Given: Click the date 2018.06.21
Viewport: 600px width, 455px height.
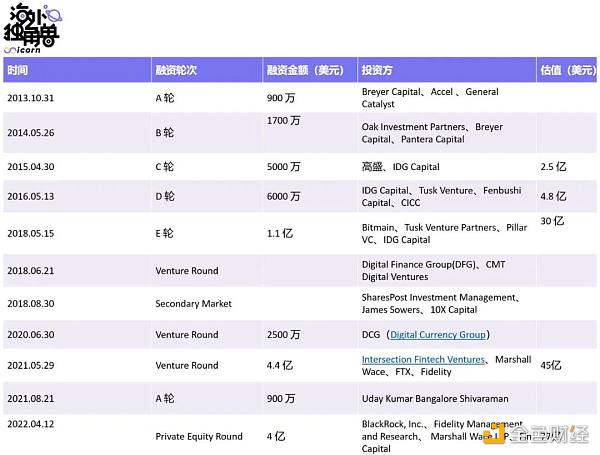Looking at the screenshot, I should coord(31,271).
